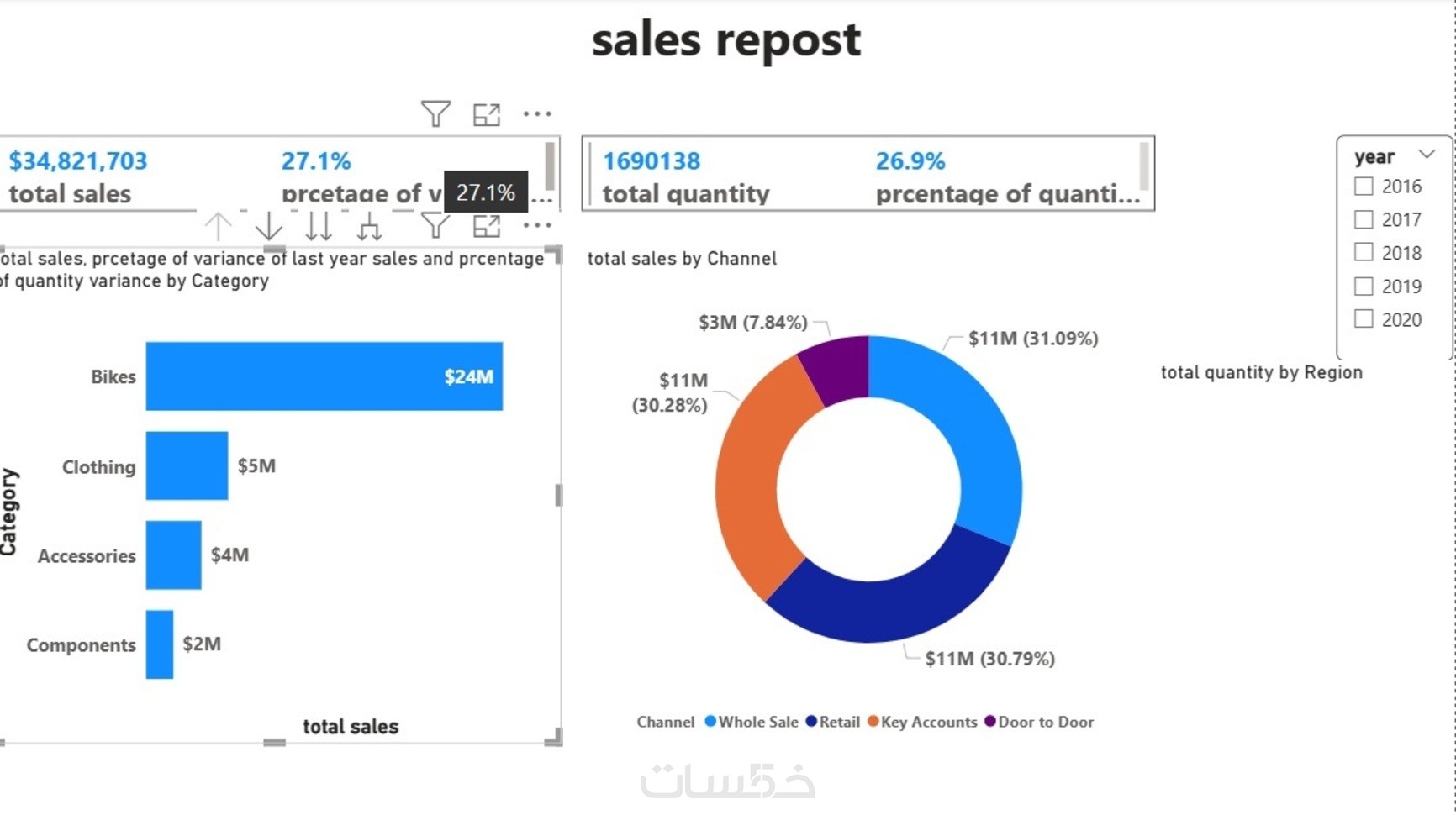1456x815 pixels.
Task: Select the 2020 year checkbox
Action: [x=1364, y=319]
